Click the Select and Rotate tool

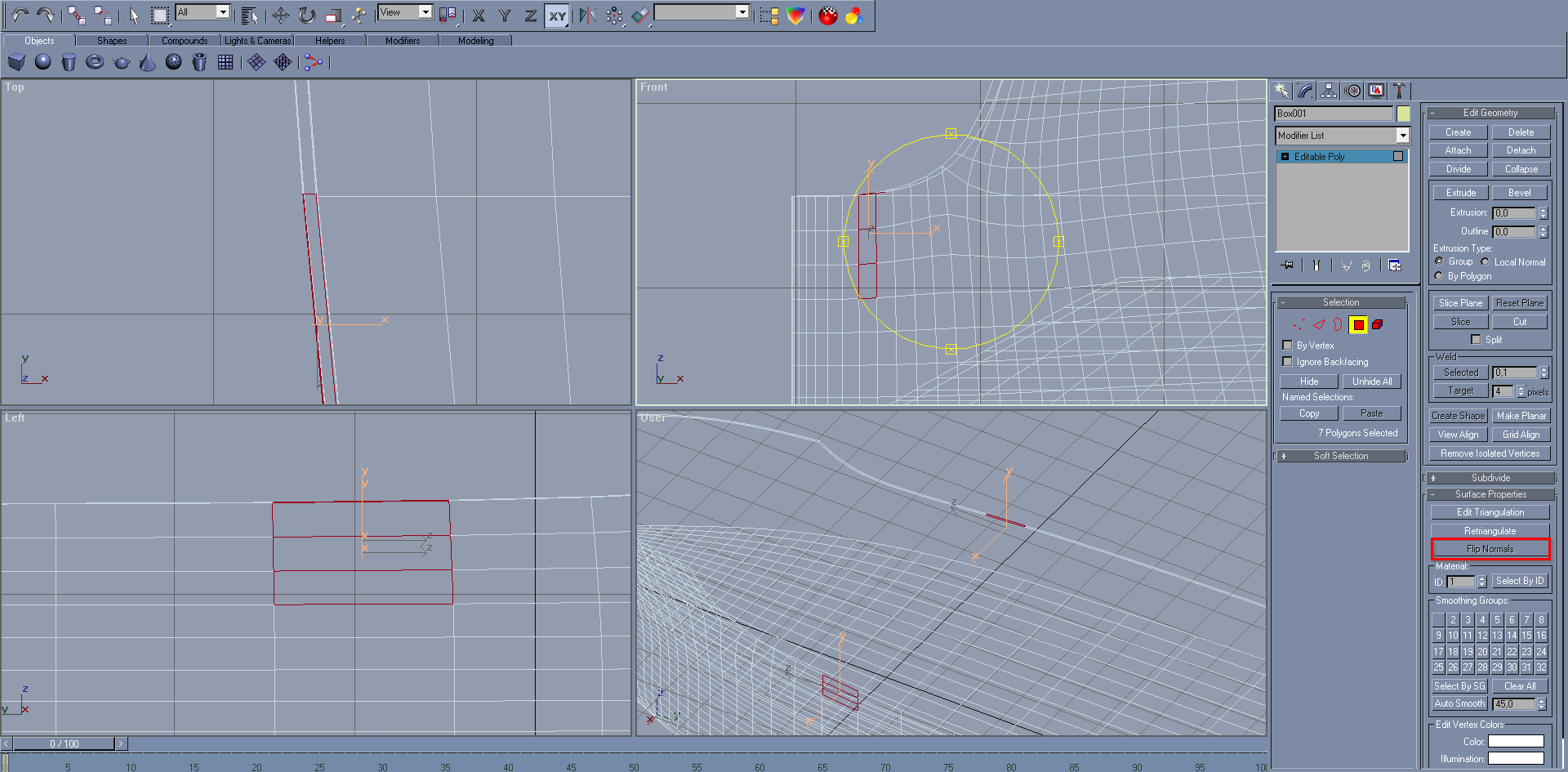[307, 15]
